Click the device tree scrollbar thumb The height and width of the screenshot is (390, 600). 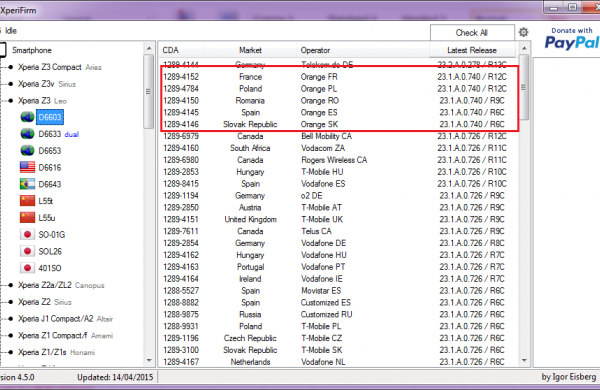149,91
